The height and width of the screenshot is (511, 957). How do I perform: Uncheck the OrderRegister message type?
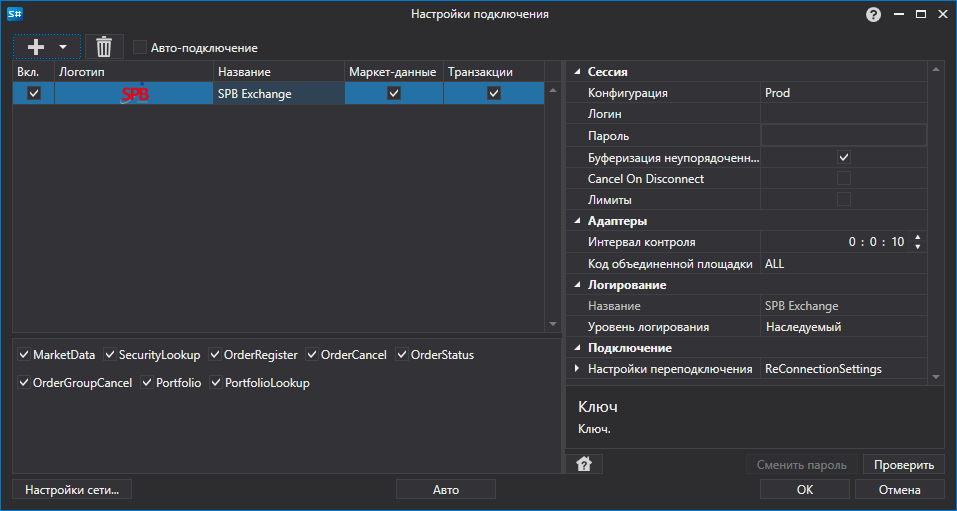coord(215,355)
